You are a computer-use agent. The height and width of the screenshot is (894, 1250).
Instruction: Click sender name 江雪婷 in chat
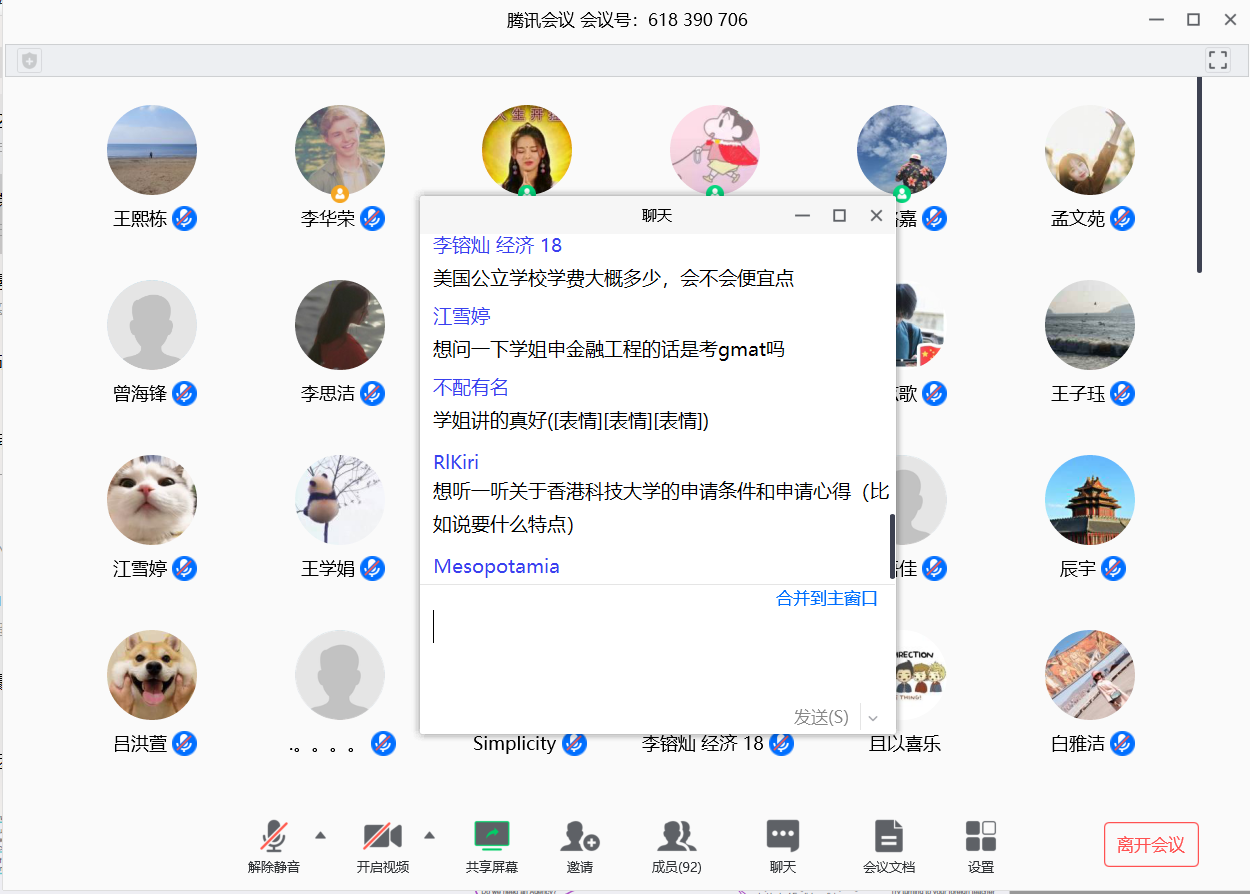(461, 317)
